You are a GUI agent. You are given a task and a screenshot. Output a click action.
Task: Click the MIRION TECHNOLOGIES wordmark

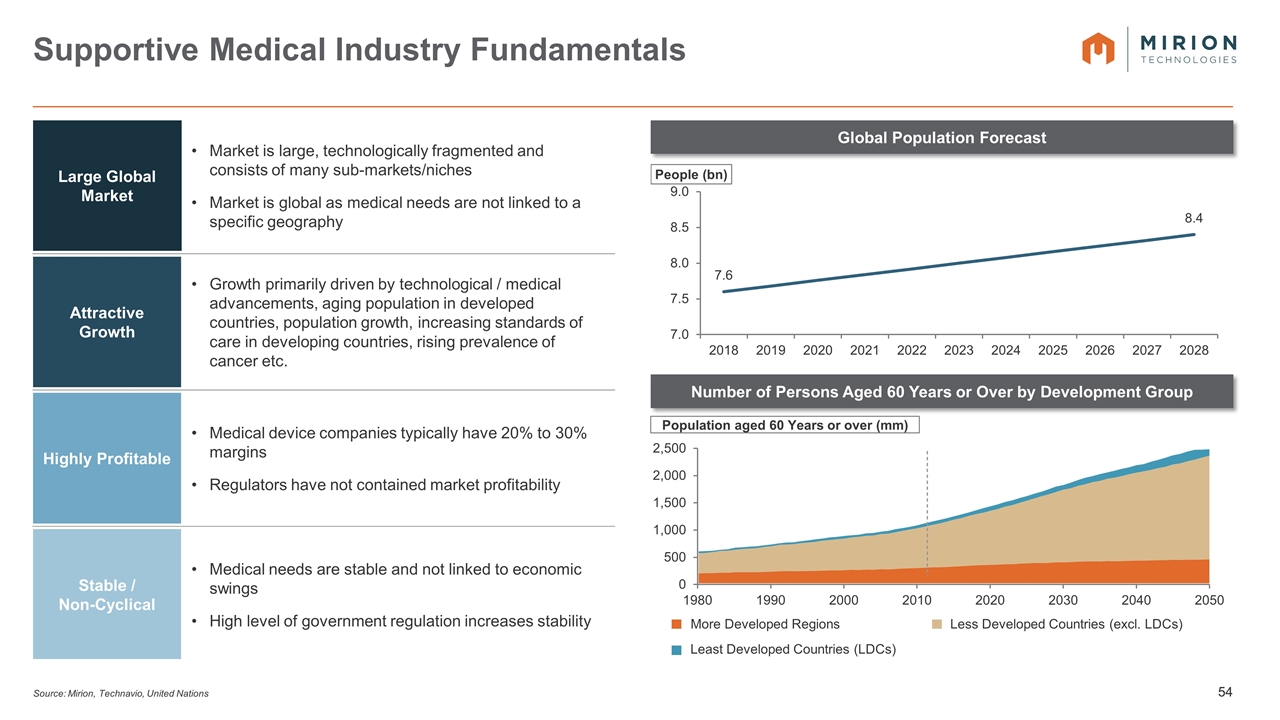point(1188,49)
